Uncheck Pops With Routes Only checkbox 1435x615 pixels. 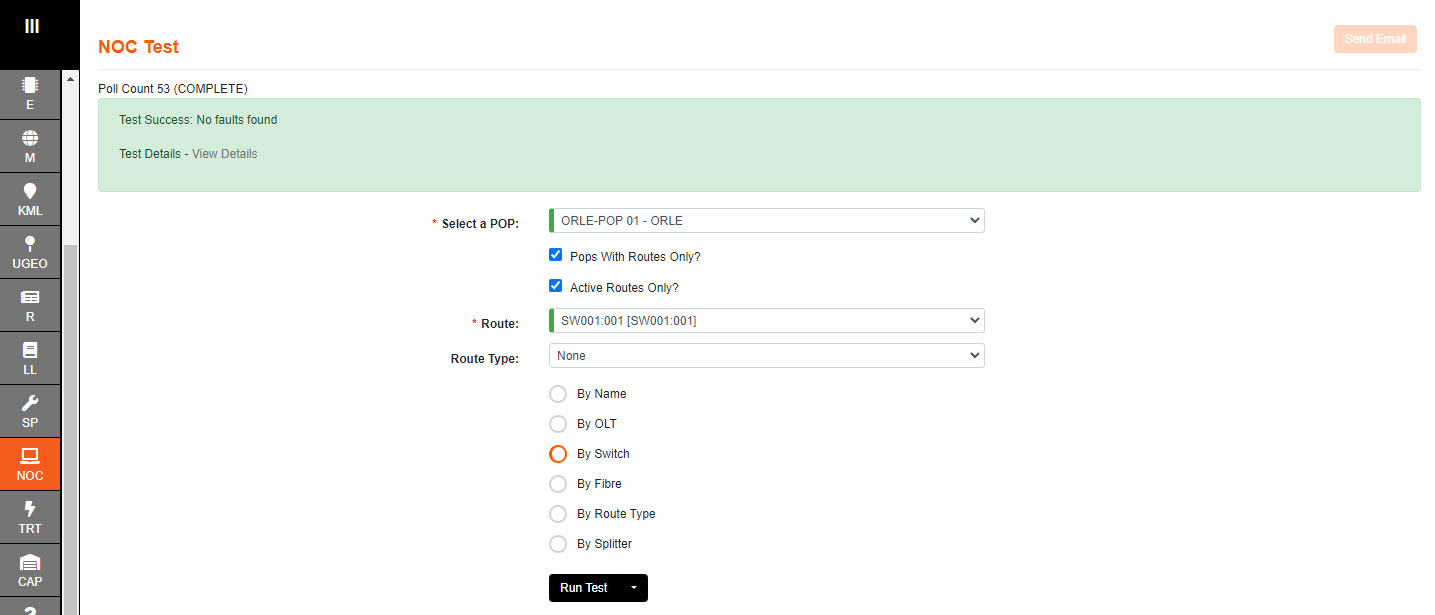556,255
